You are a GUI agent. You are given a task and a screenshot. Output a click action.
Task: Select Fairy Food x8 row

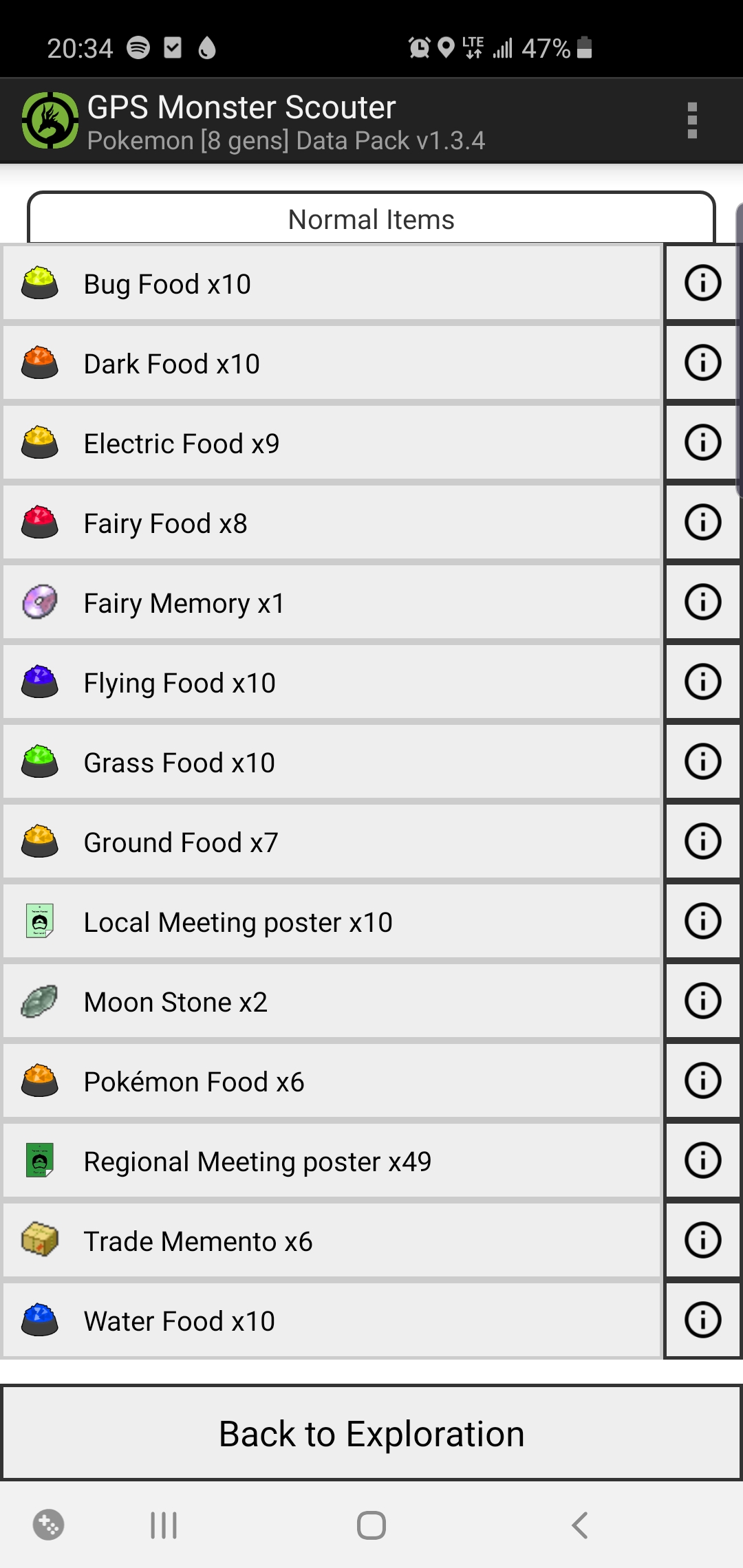332,523
